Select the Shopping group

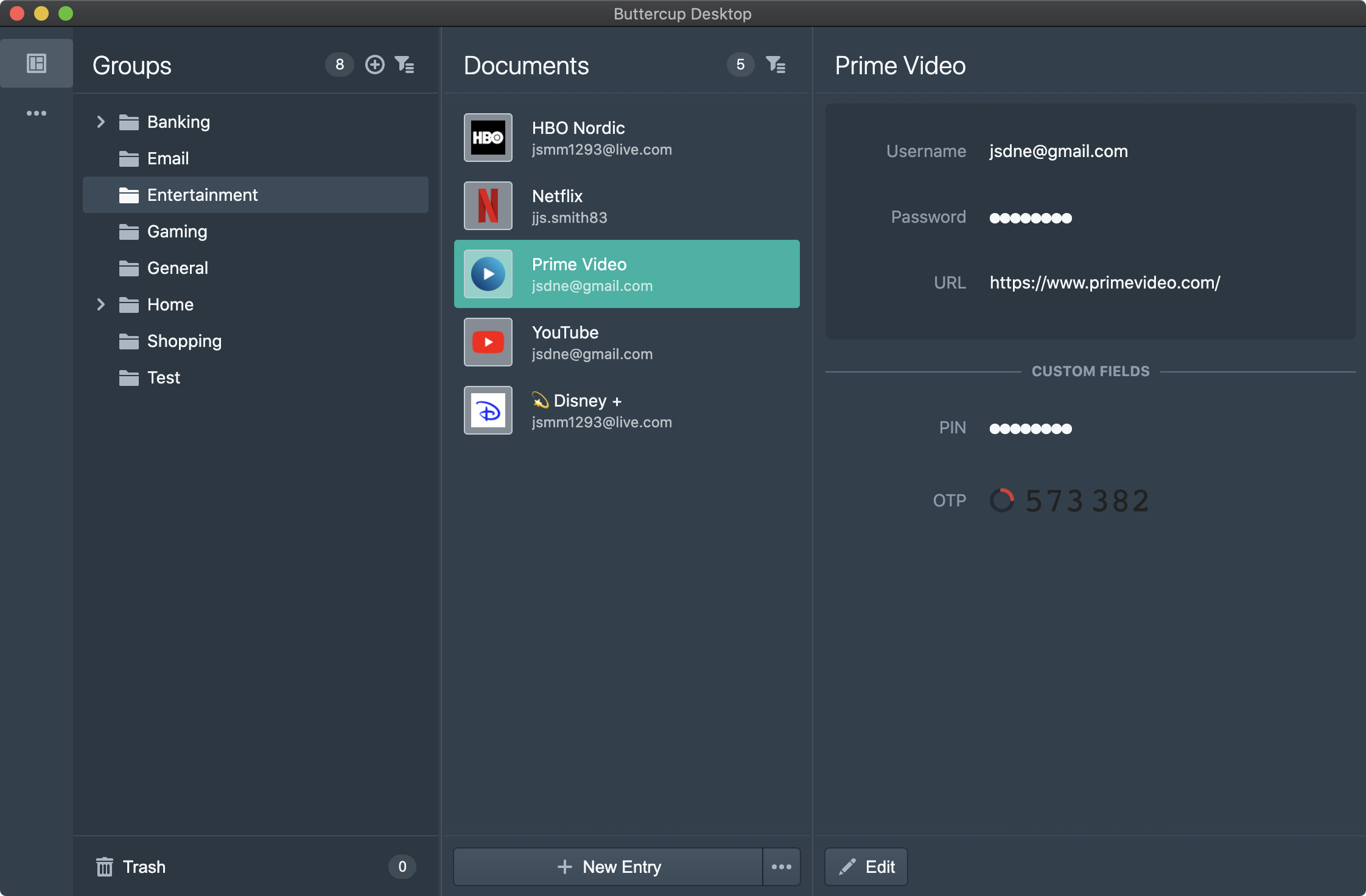(x=184, y=340)
